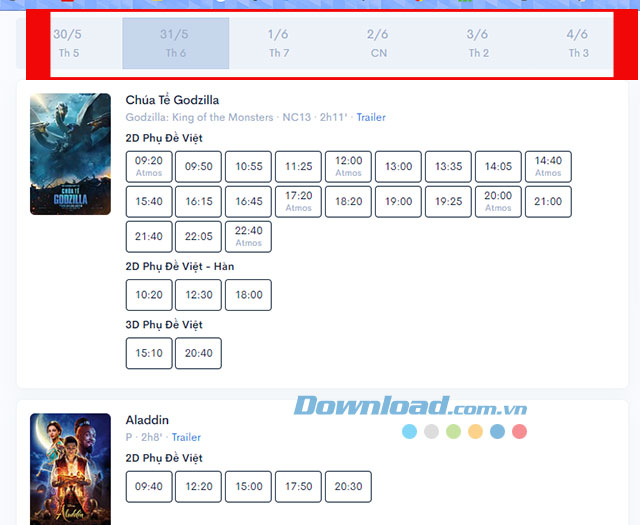Select the 31/5 Th 6 date tab
This screenshot has width=640, height=525.
point(176,43)
